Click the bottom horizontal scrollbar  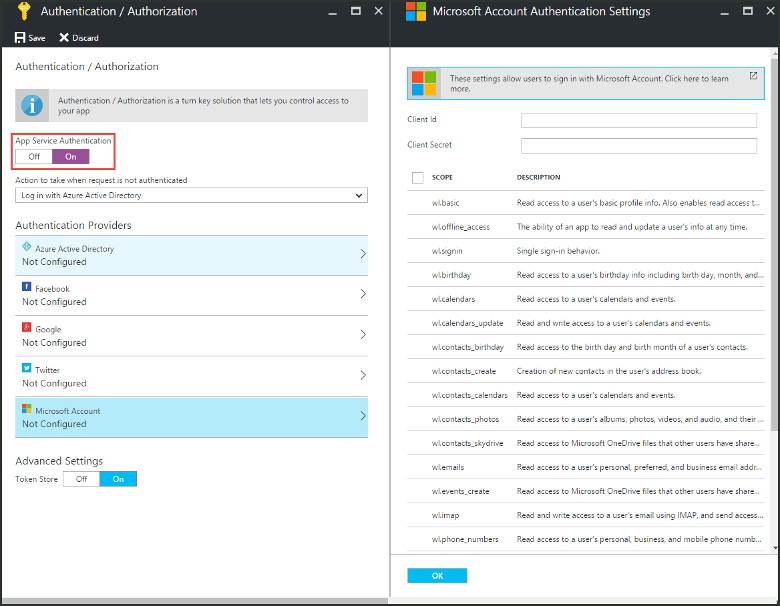[x=194, y=601]
